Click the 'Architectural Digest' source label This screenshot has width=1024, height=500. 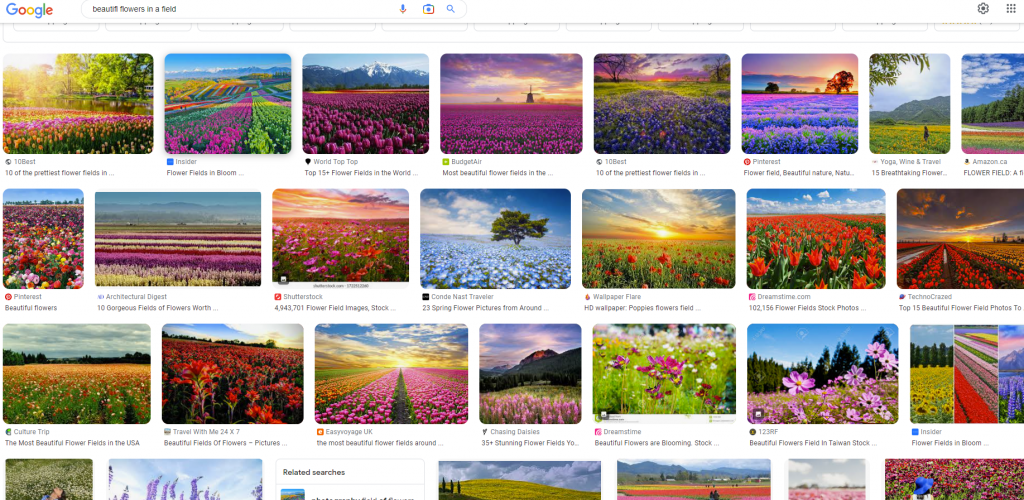click(x=136, y=297)
